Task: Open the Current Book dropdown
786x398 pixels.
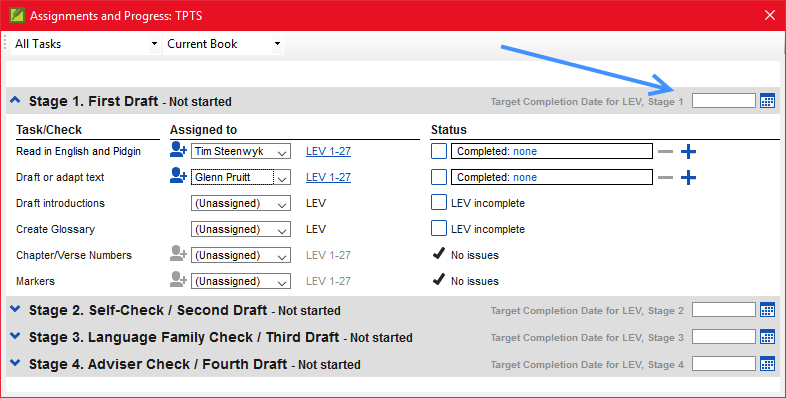Action: tap(223, 44)
